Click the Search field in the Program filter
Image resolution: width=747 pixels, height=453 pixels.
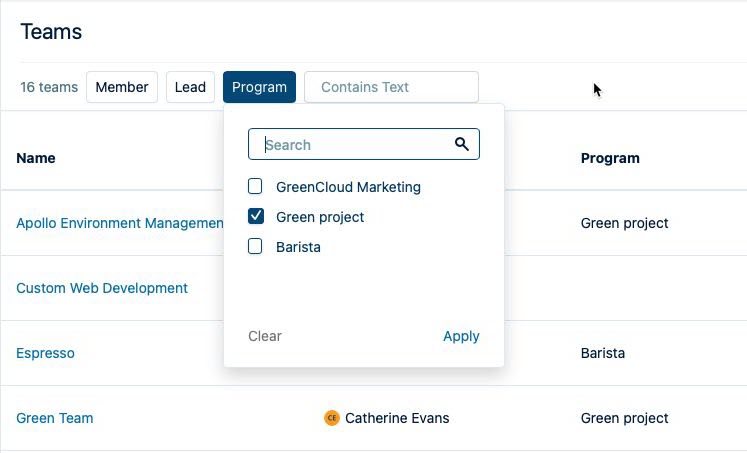tap(355, 144)
